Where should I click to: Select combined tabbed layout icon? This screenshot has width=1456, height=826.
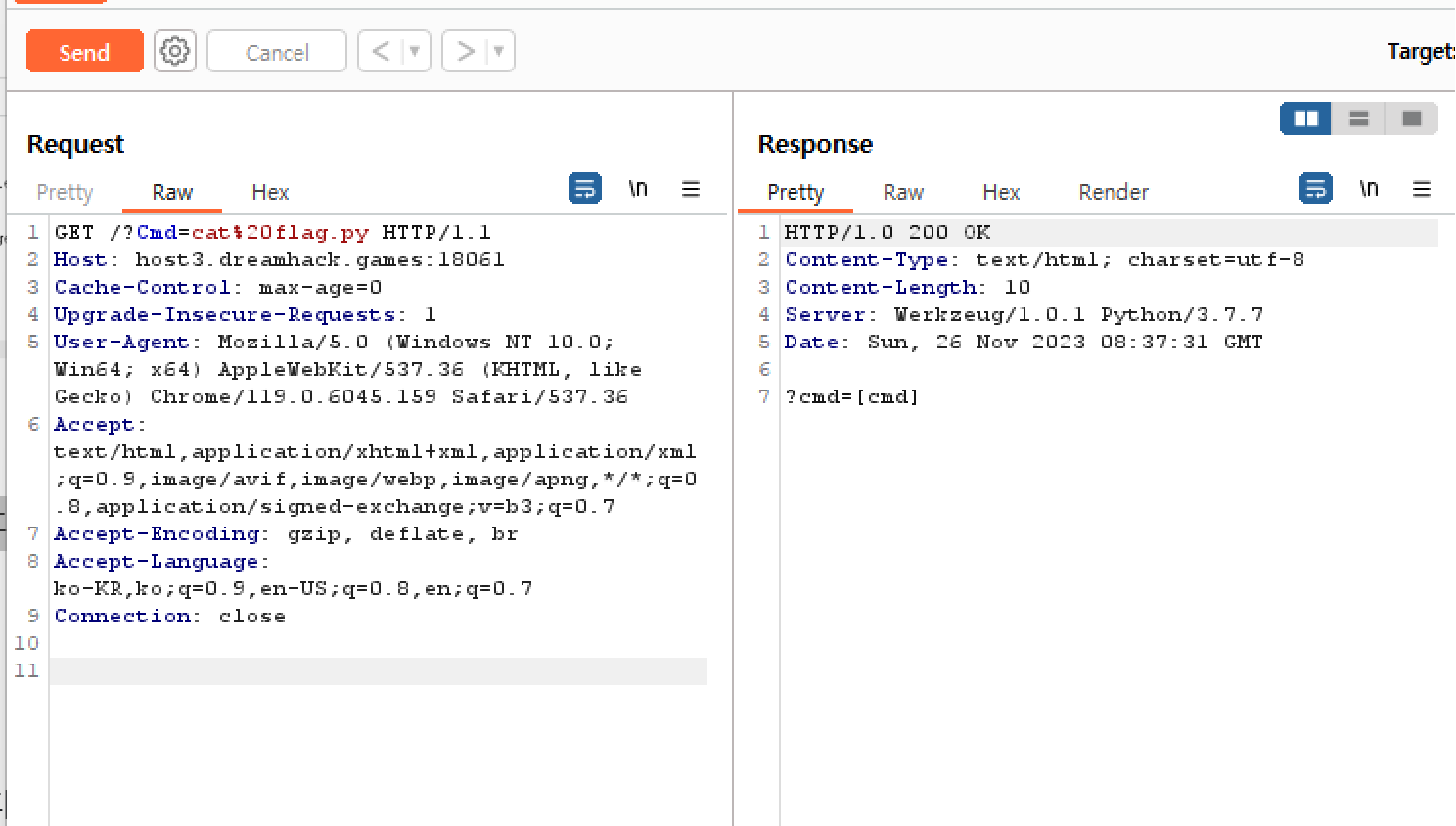pos(1412,118)
